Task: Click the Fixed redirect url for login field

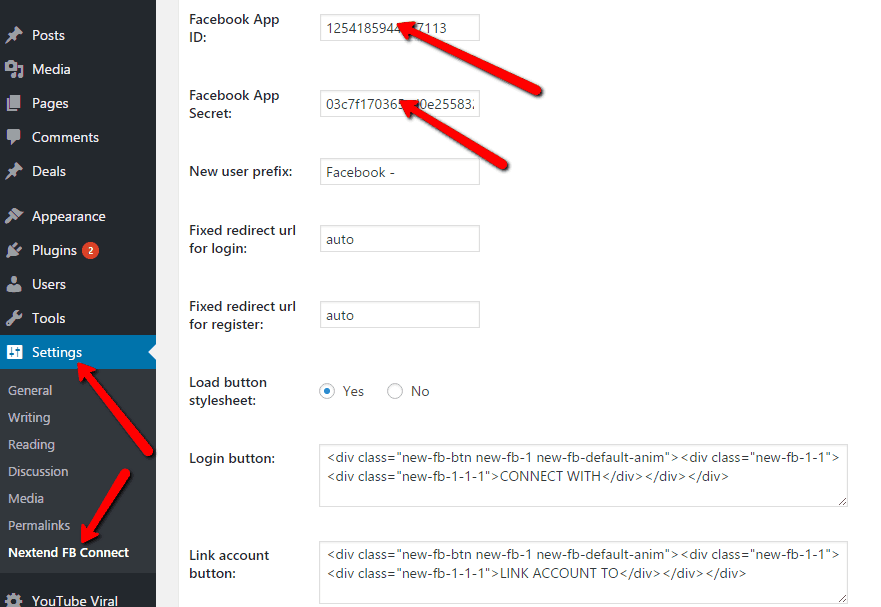Action: [x=399, y=239]
